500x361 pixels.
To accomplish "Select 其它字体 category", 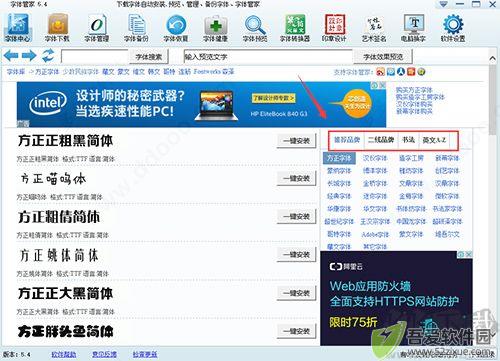I will pyautogui.click(x=375, y=247).
